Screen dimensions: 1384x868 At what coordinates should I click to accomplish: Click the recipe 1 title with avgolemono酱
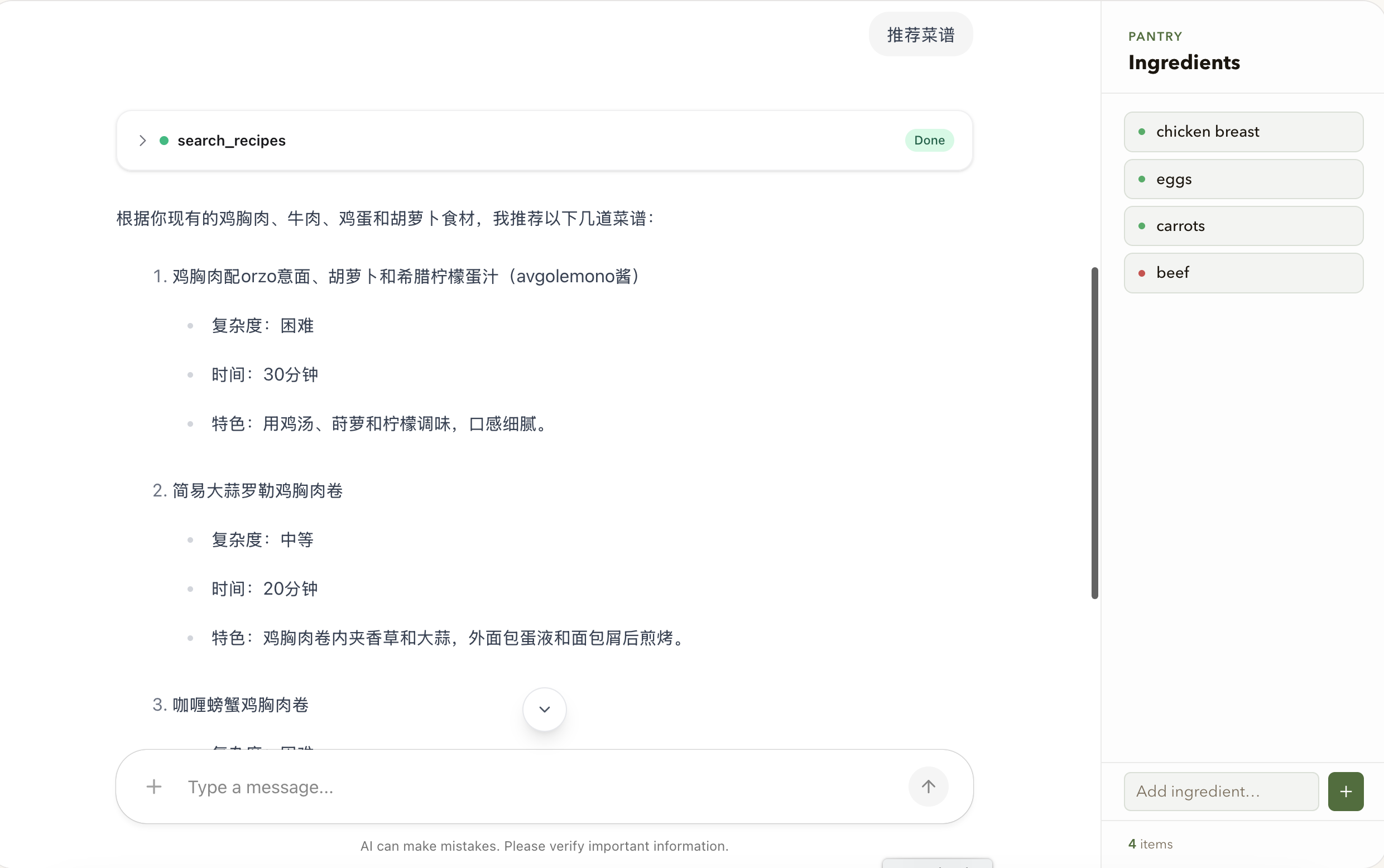pyautogui.click(x=406, y=277)
